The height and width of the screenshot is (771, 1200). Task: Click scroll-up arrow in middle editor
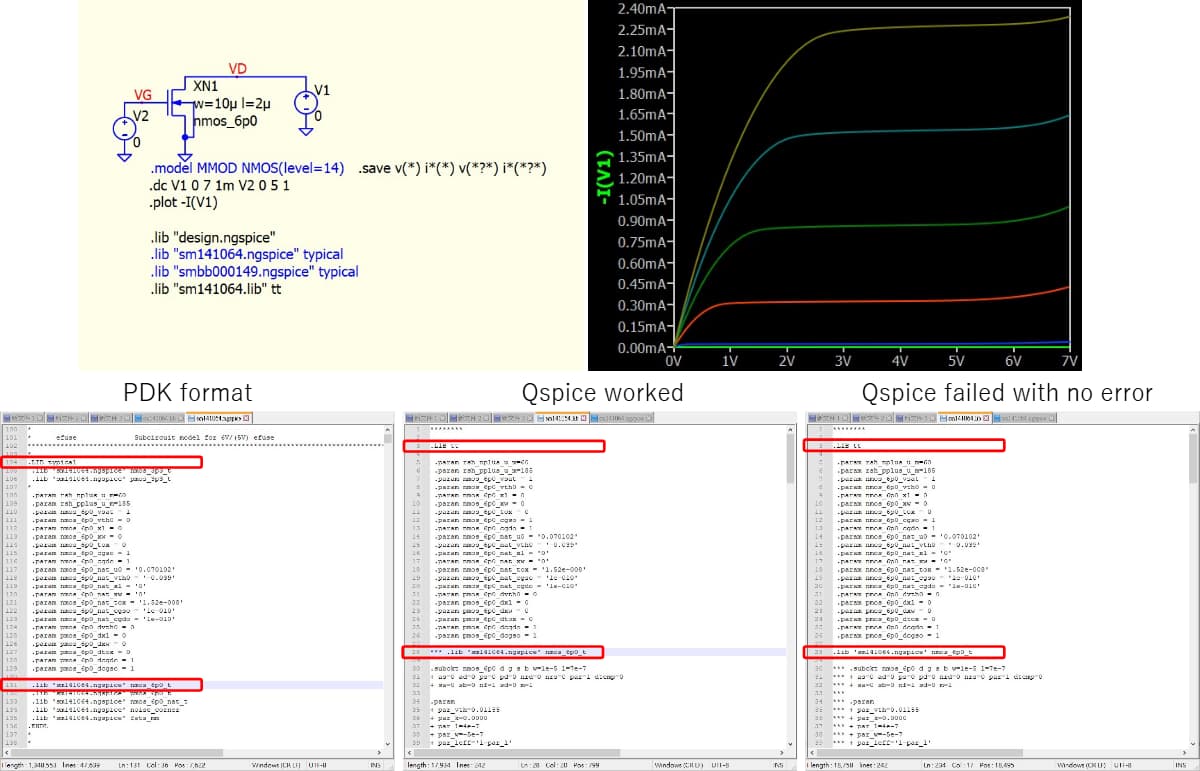pos(791,430)
